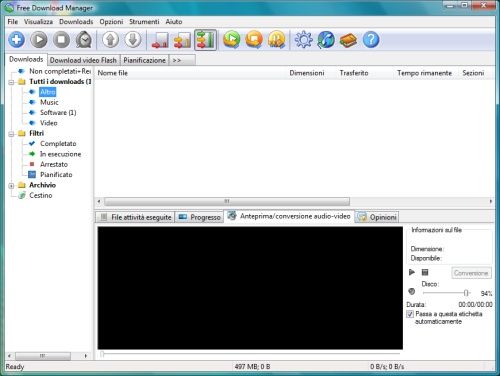
Task: Click the stop download toolbar icon
Action: click(x=61, y=40)
